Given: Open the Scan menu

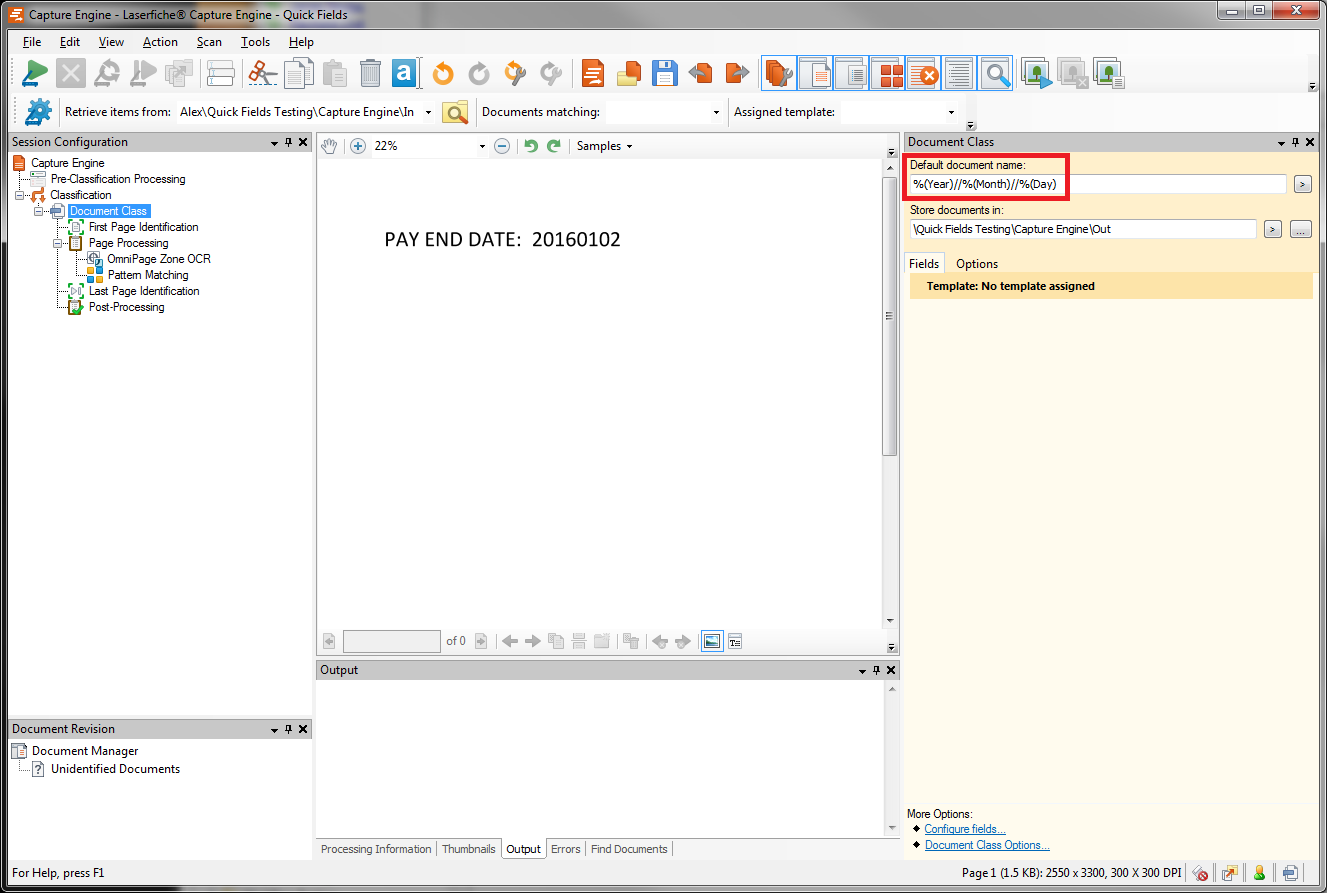Looking at the screenshot, I should coord(209,42).
